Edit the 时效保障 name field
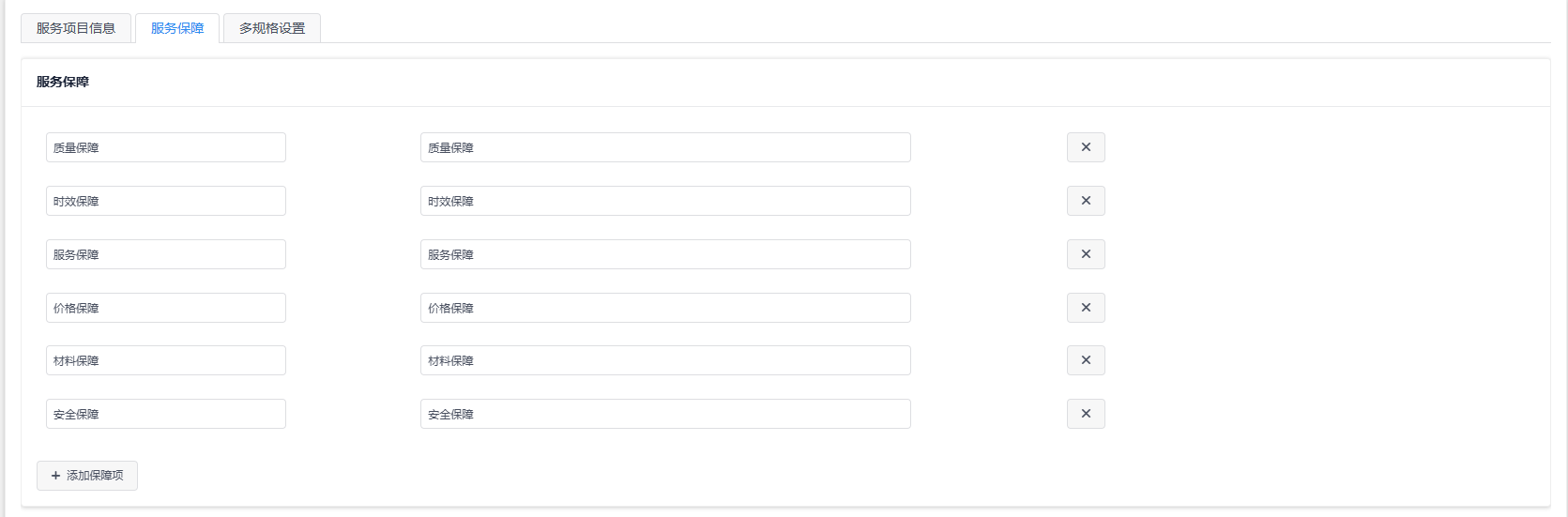1568x517 pixels. pyautogui.click(x=166, y=201)
